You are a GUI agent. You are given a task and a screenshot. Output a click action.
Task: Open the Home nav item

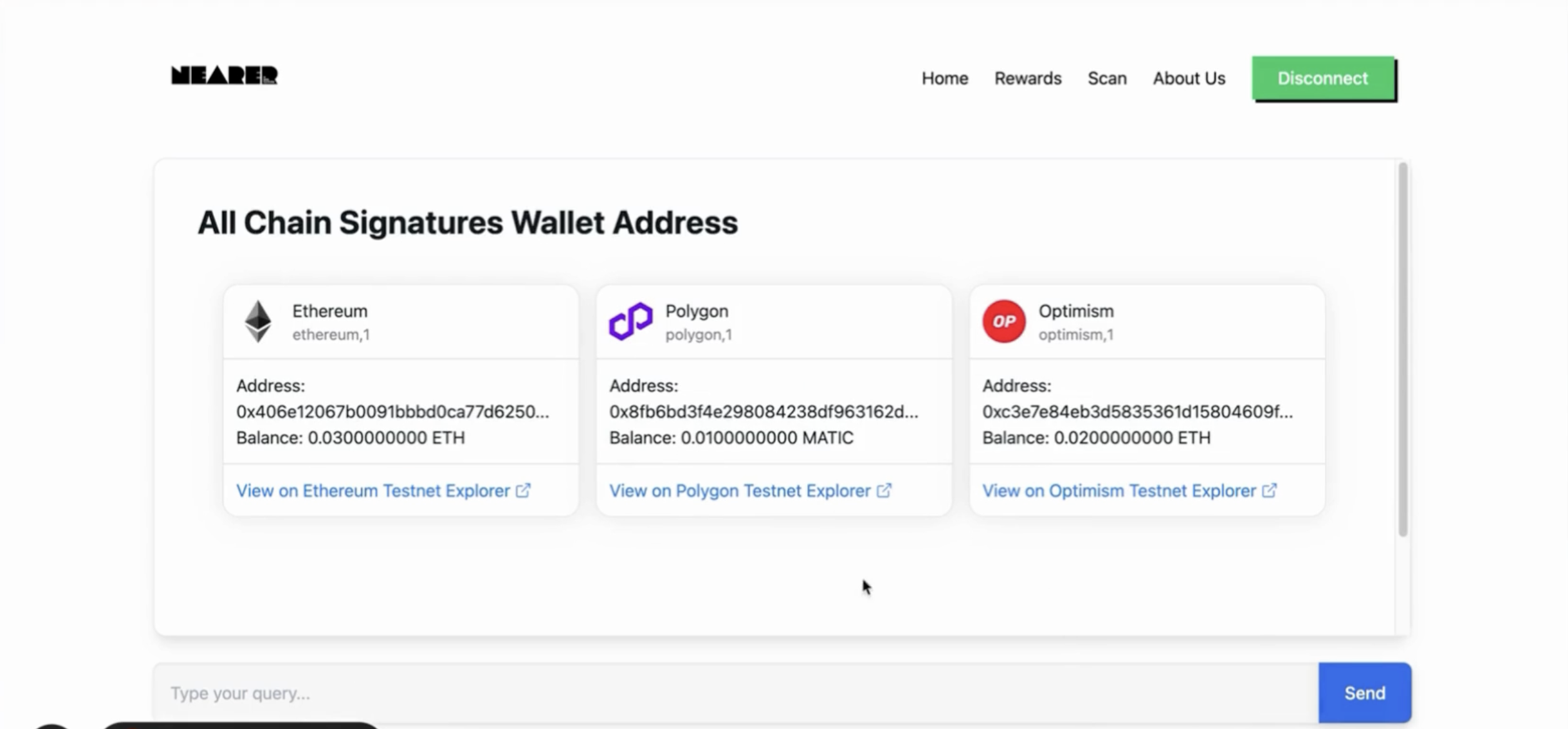(945, 78)
